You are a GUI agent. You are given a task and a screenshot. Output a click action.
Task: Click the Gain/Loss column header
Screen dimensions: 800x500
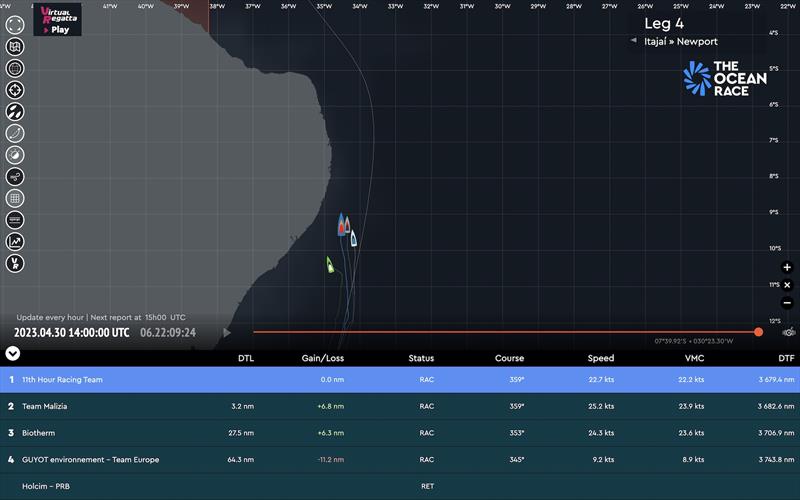click(x=322, y=358)
